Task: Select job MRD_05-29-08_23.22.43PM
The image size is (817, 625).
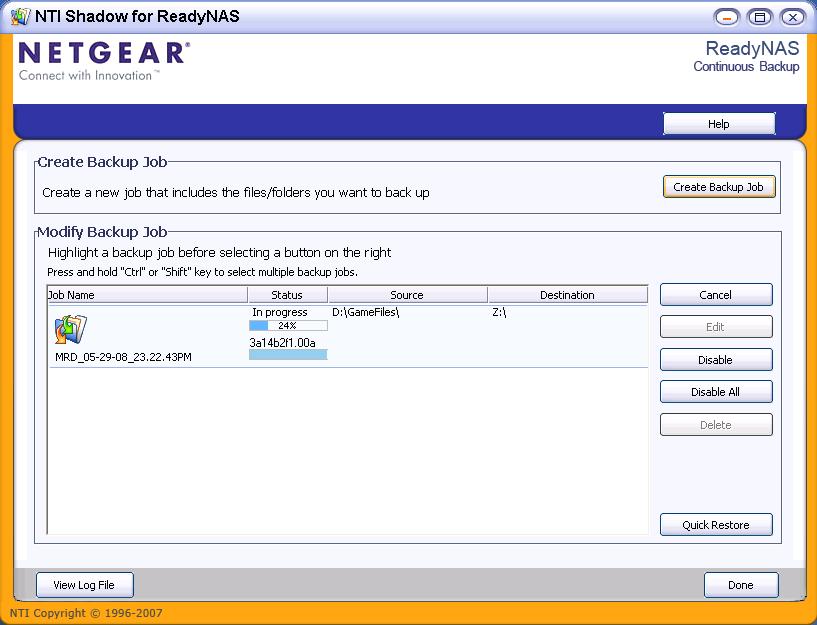Action: (x=123, y=357)
